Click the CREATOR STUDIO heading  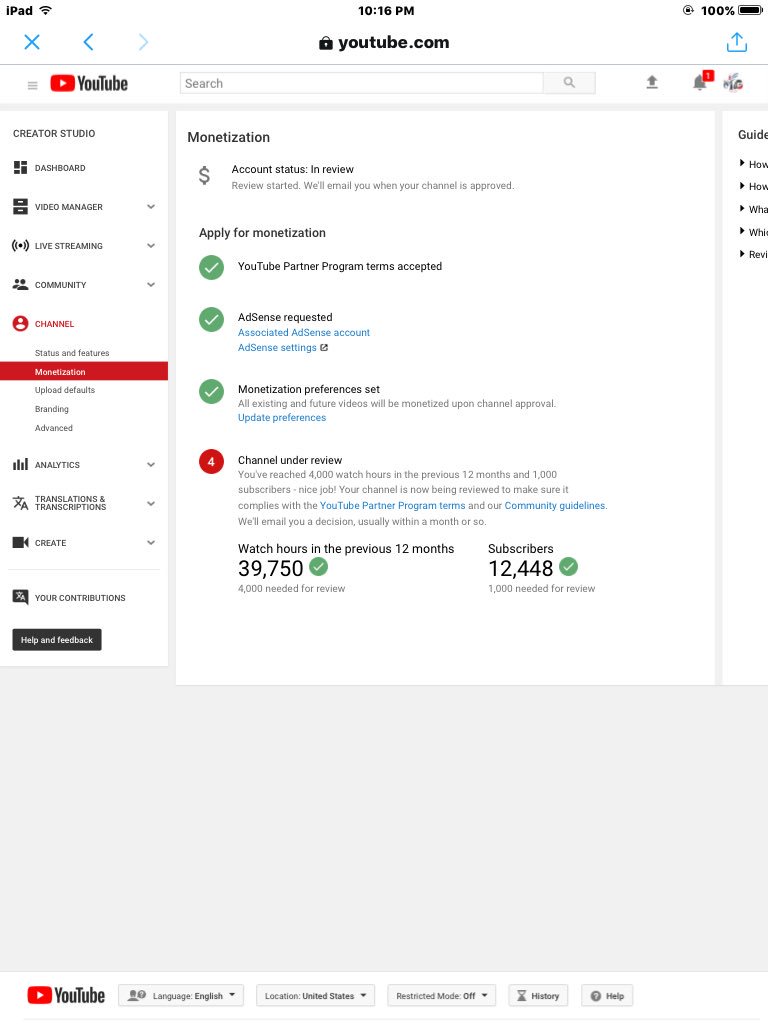click(54, 133)
